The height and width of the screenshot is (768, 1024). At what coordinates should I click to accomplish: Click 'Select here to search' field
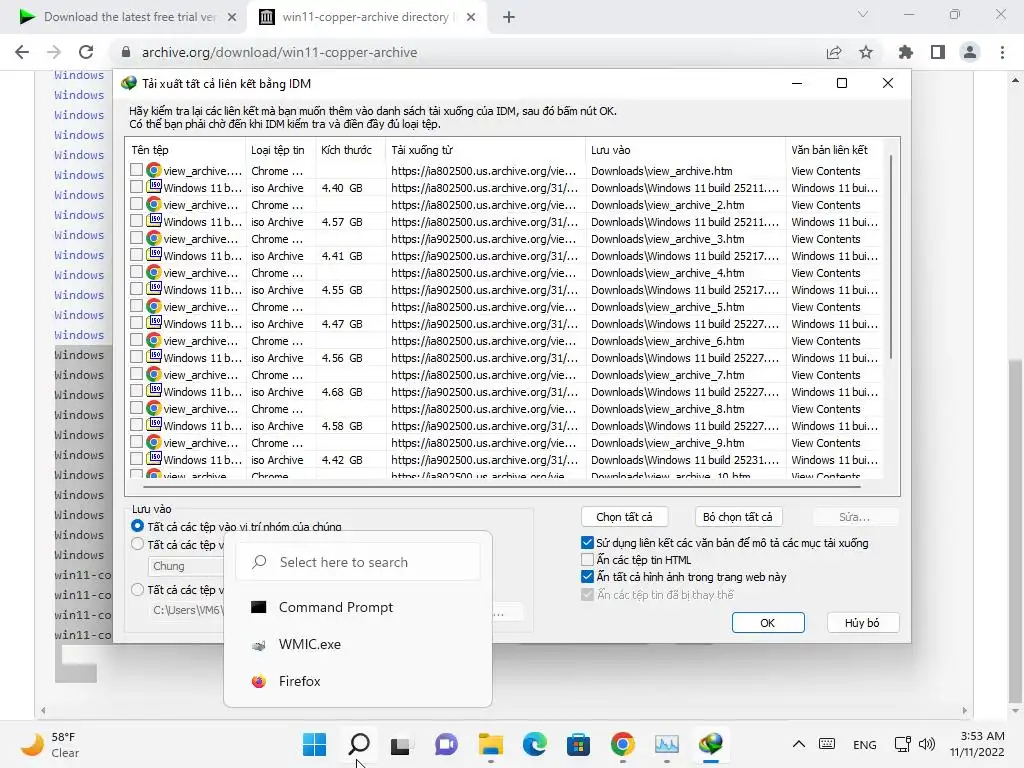click(358, 562)
